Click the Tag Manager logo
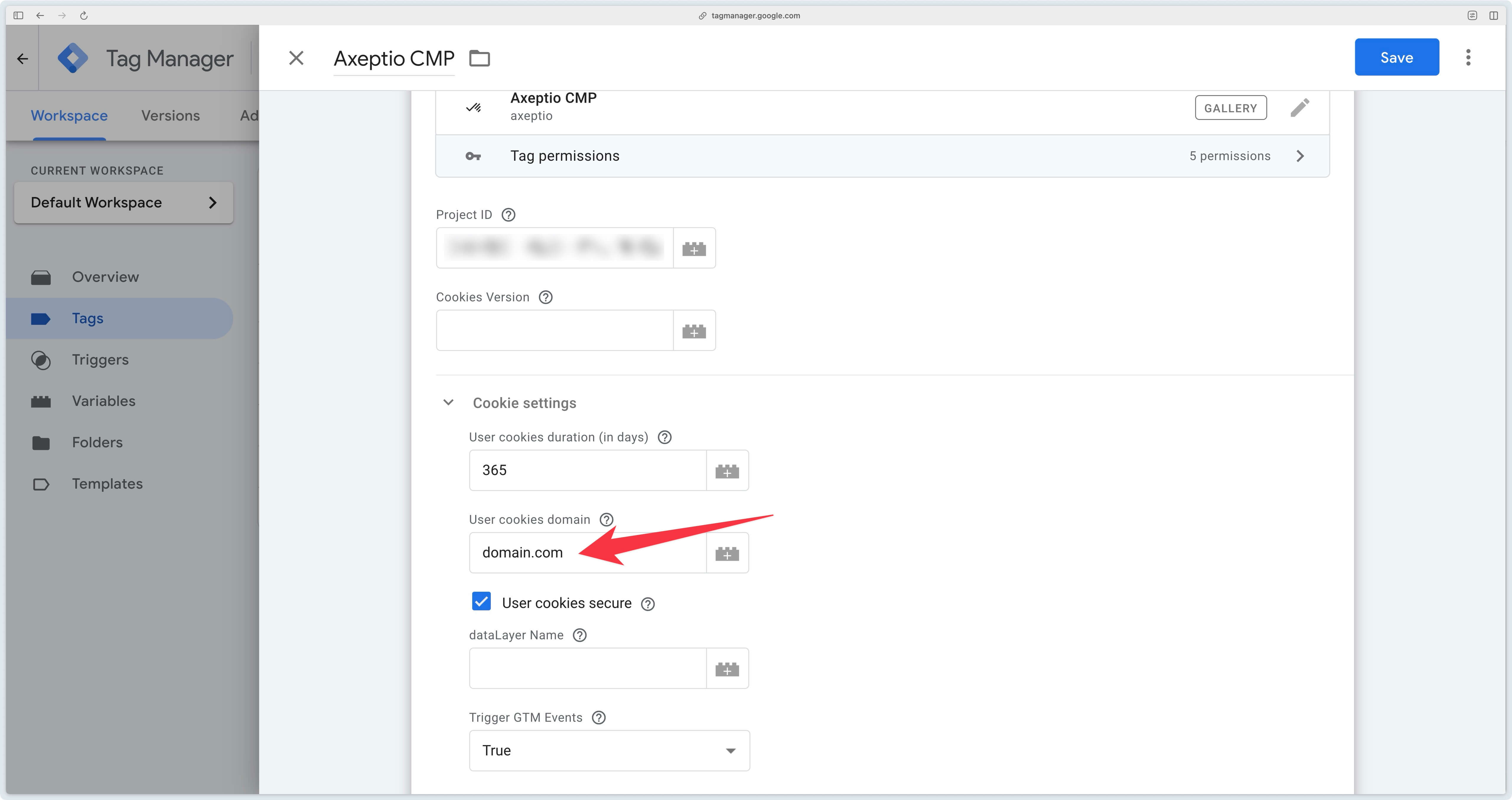The height and width of the screenshot is (800, 1512). click(73, 58)
